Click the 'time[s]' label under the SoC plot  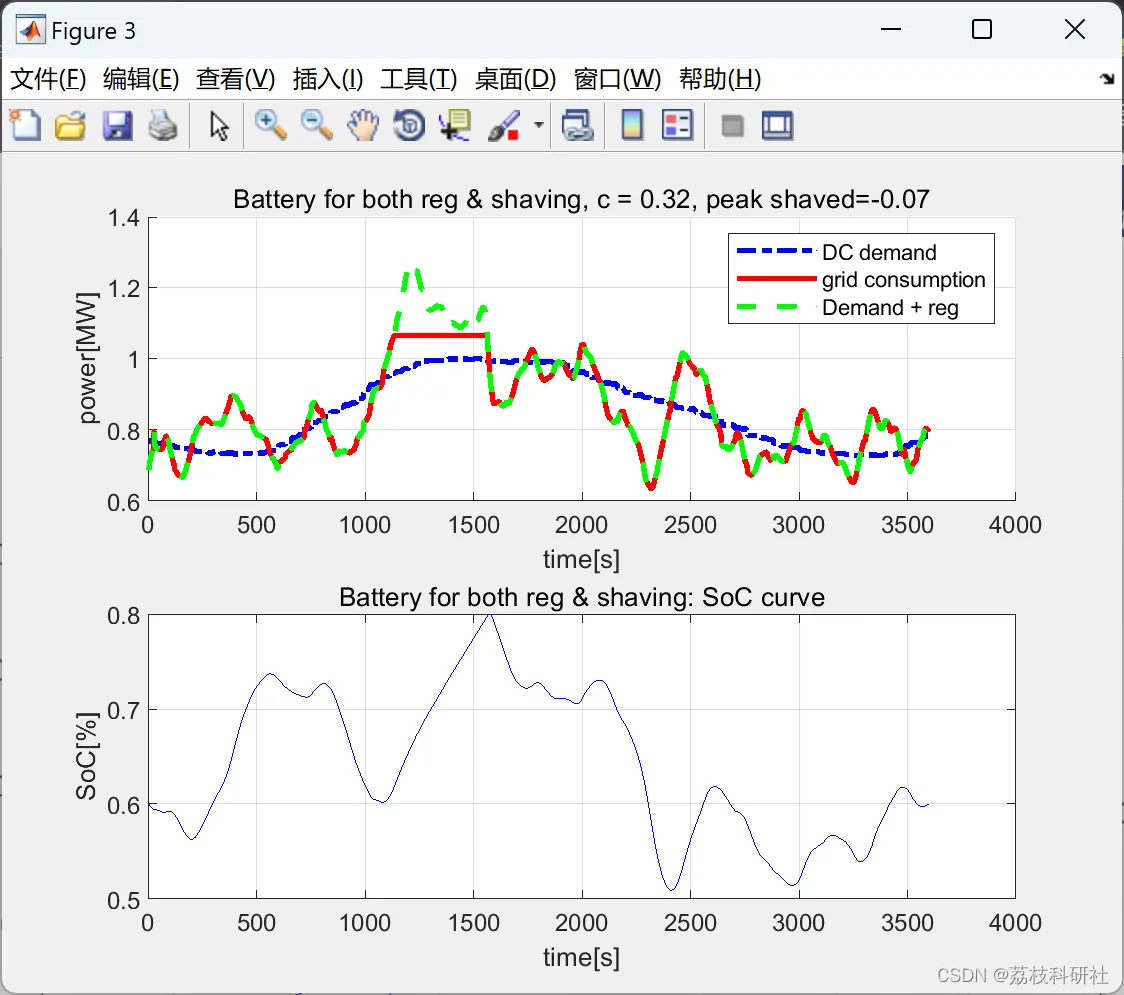[x=581, y=957]
